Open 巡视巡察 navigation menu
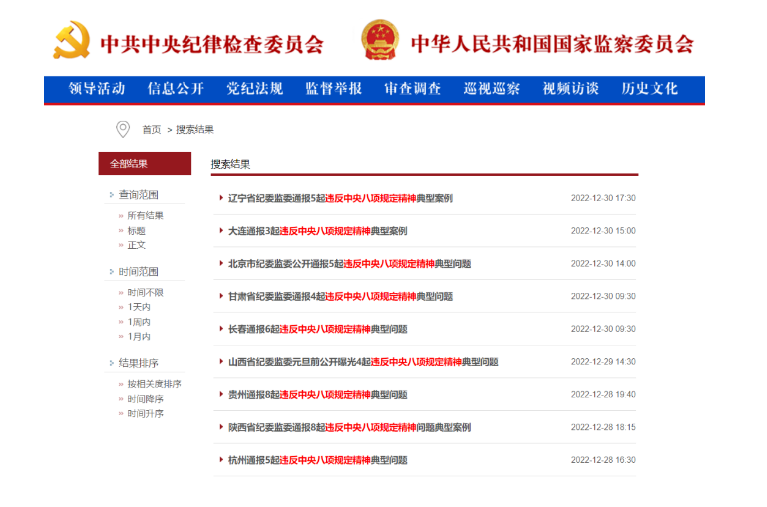The height and width of the screenshot is (507, 767). (x=492, y=89)
